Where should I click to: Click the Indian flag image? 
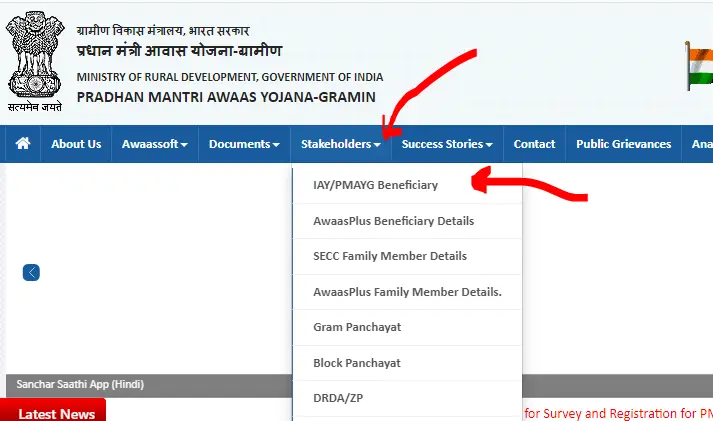[699, 66]
